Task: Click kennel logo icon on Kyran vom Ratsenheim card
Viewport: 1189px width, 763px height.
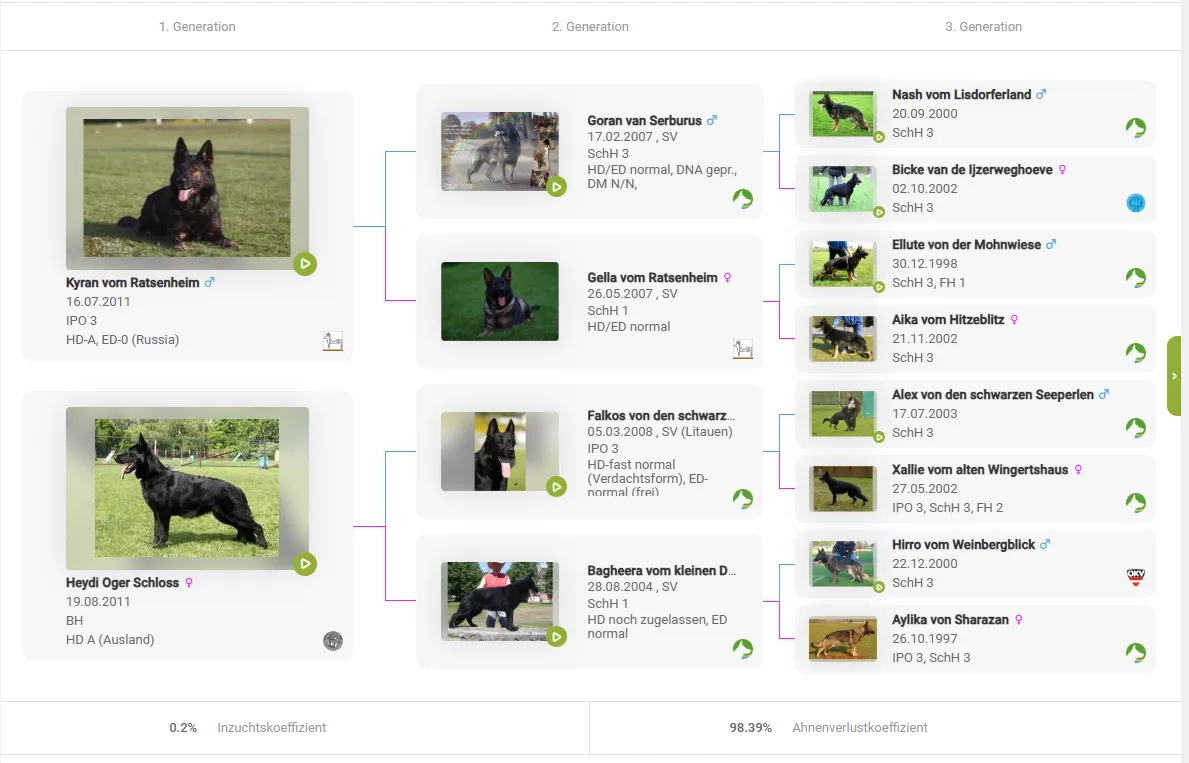Action: (333, 341)
